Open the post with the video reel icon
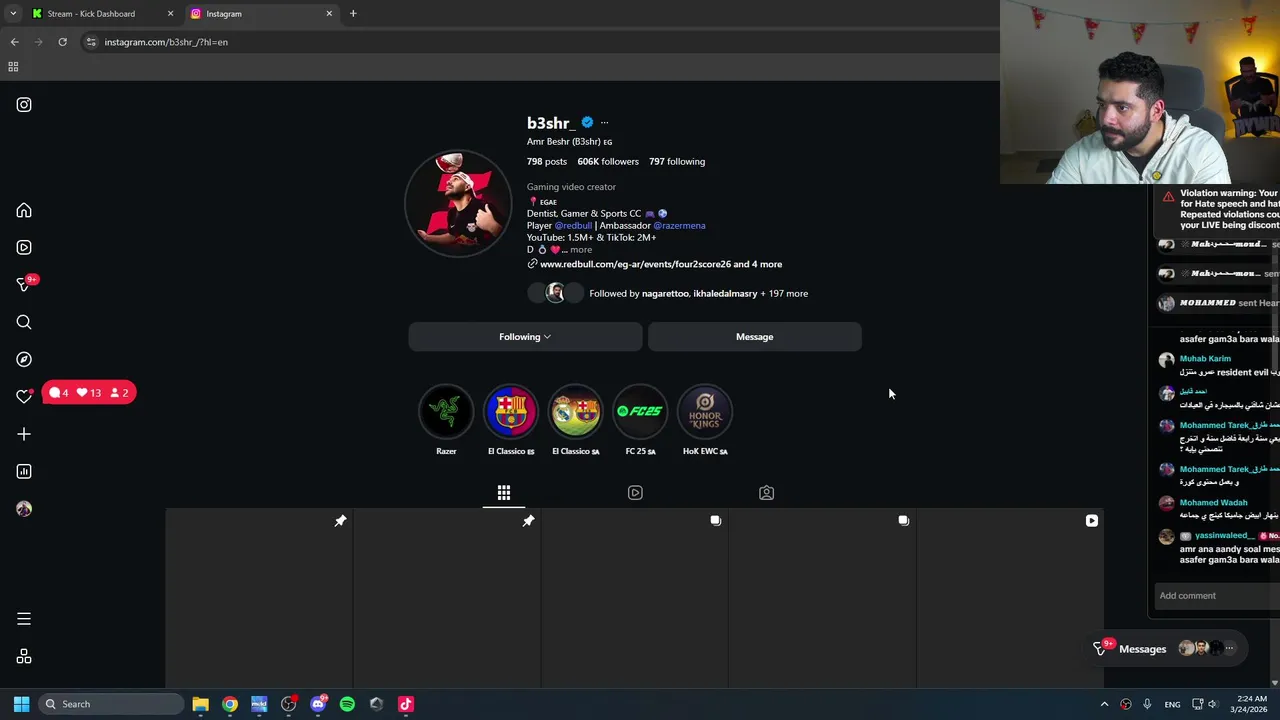This screenshot has width=1280, height=720. 1010,598
